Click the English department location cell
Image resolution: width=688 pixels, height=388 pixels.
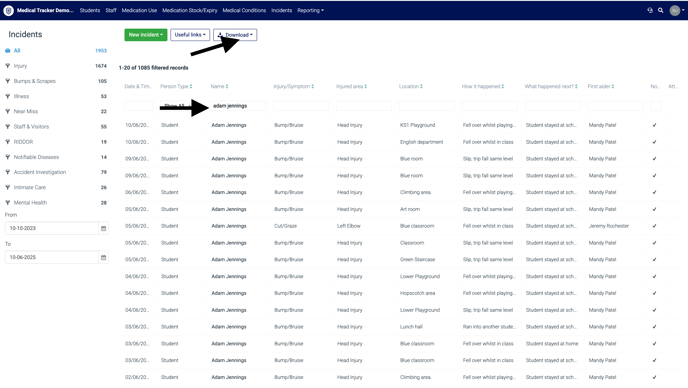(422, 142)
